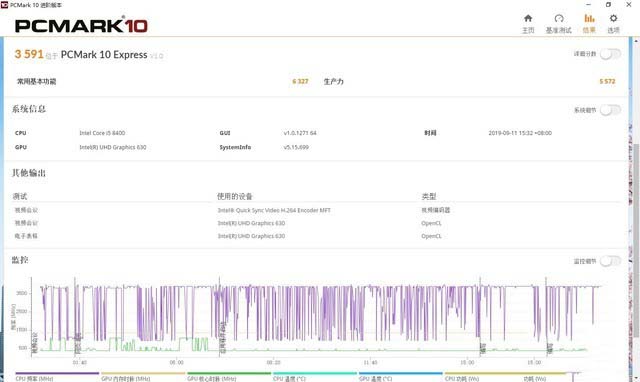Select the overall score 3 591
The width and height of the screenshot is (640, 382).
pos(29,54)
